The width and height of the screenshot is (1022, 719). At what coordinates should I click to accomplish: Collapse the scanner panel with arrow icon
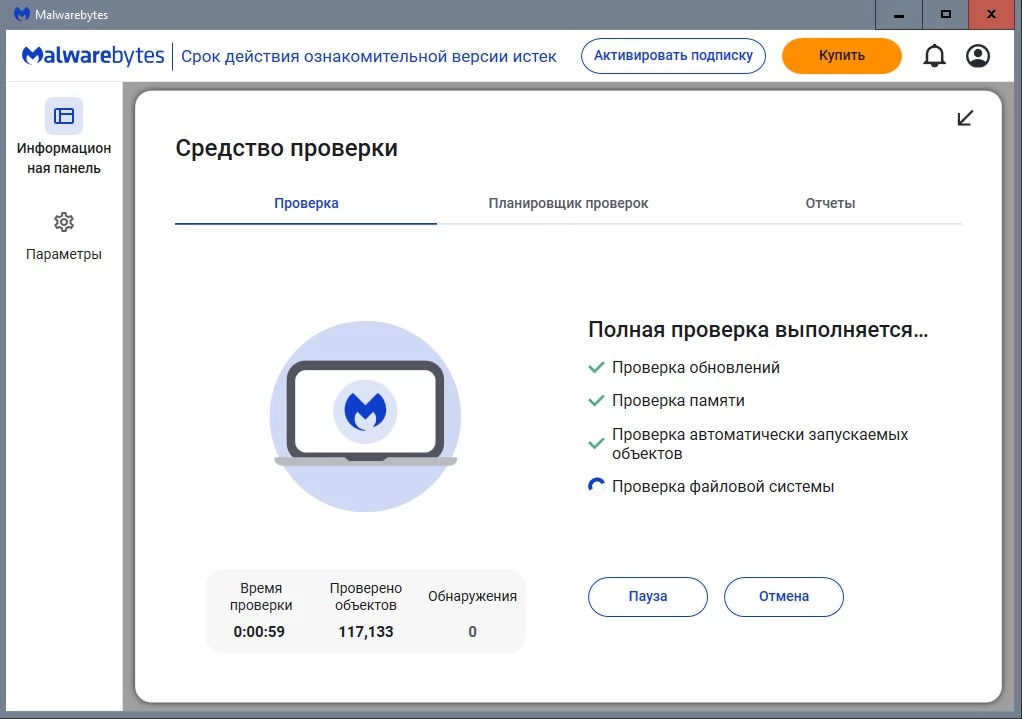click(965, 118)
